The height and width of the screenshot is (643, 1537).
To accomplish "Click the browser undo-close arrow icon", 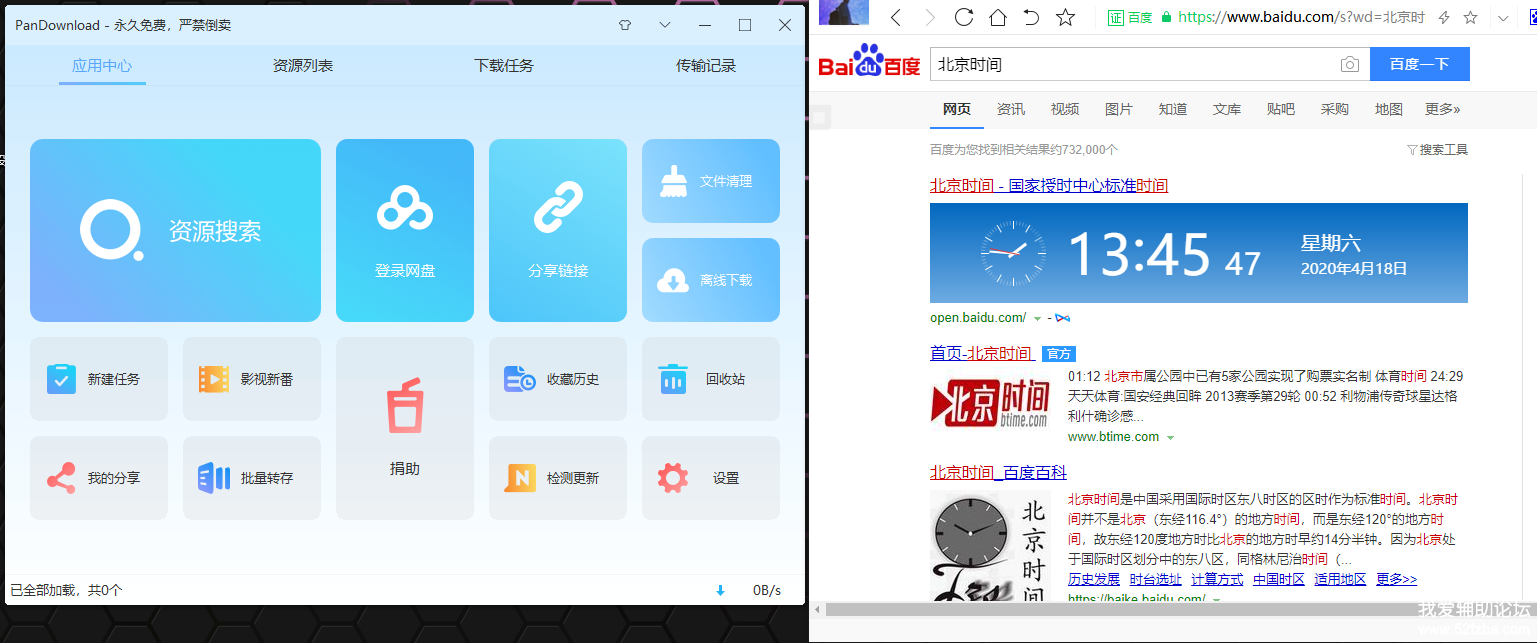I will pyautogui.click(x=1032, y=17).
